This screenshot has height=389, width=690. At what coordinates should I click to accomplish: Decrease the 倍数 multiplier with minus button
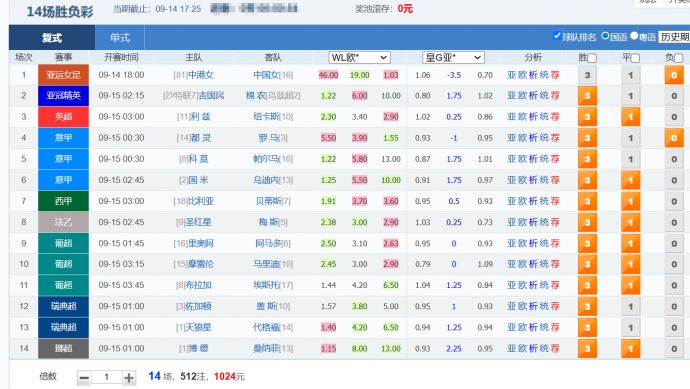tap(84, 378)
